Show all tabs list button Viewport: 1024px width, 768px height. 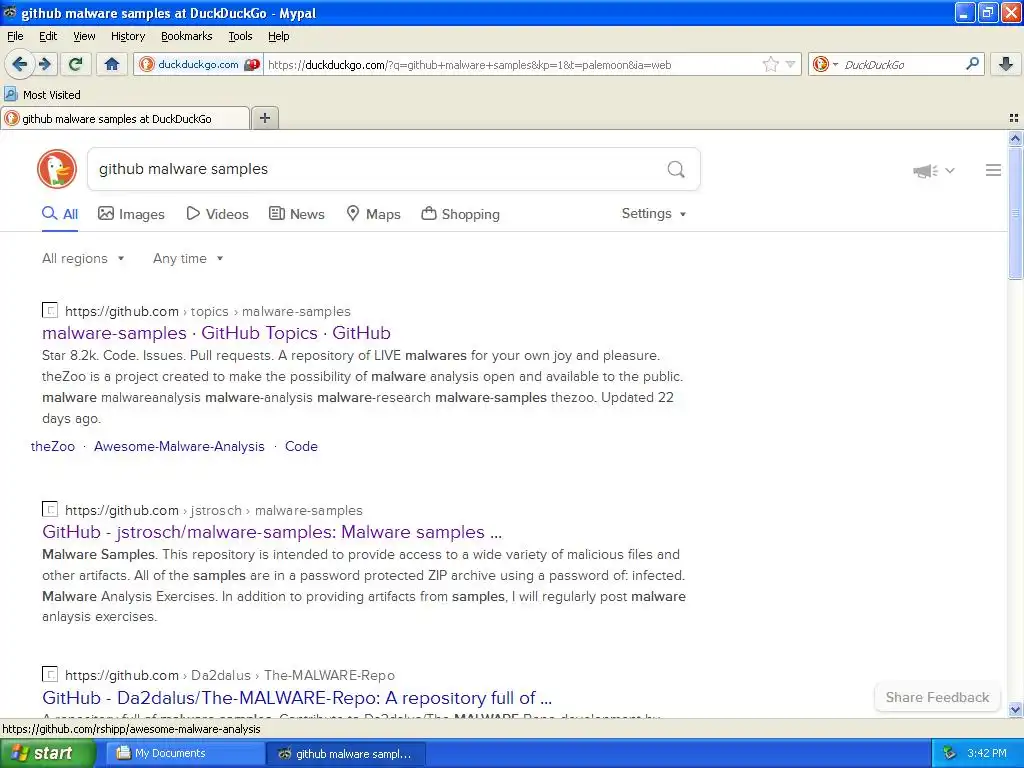(x=1014, y=118)
